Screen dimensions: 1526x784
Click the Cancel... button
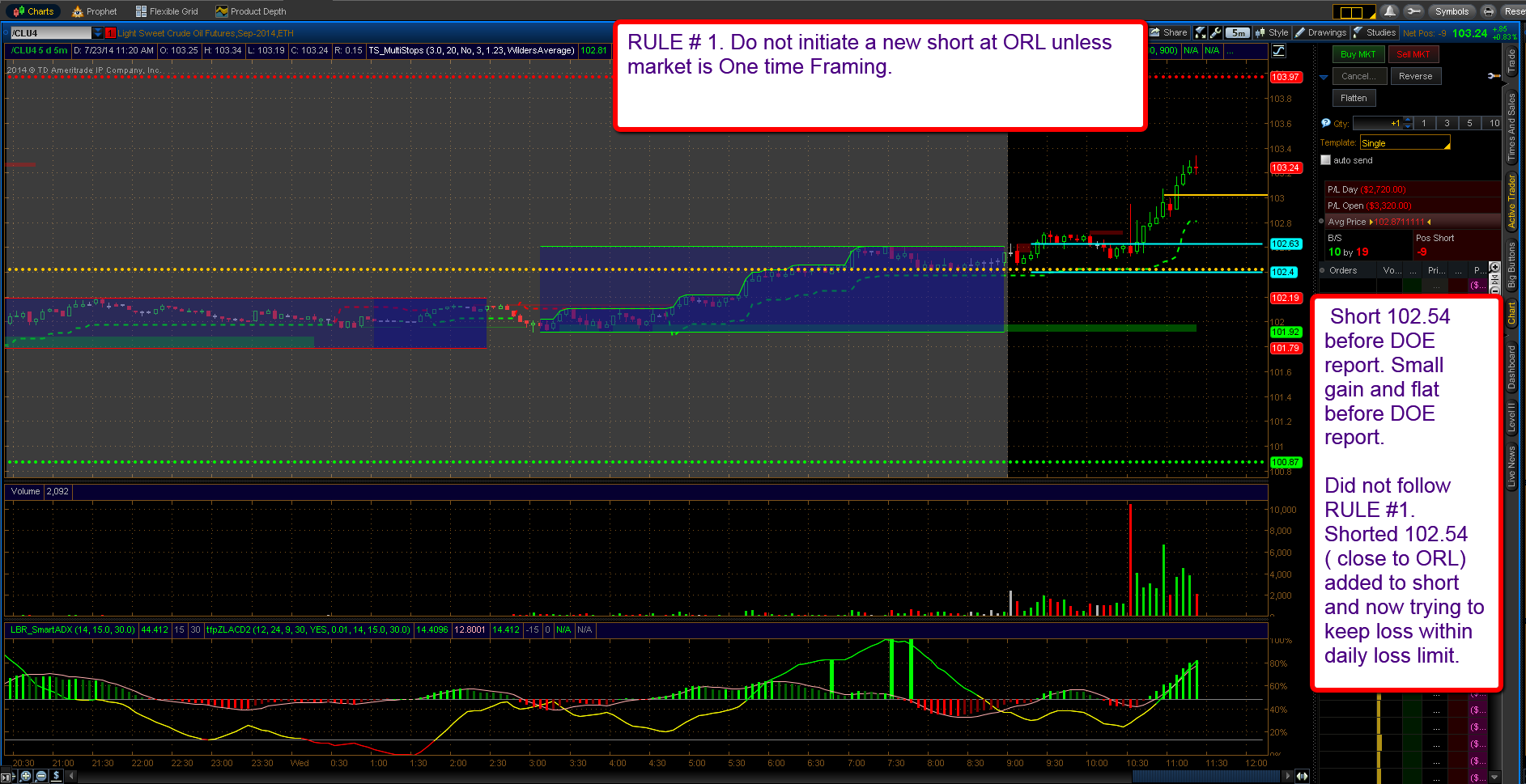coord(1358,76)
